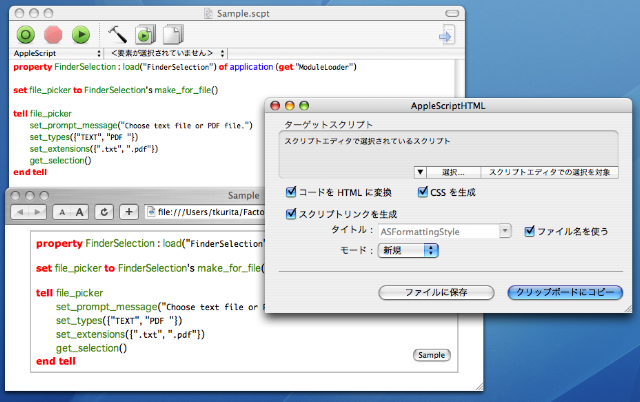Viewport: 640px width, 402px height.
Task: Uncheck the ファイル名を使う checkbox
Action: point(530,231)
